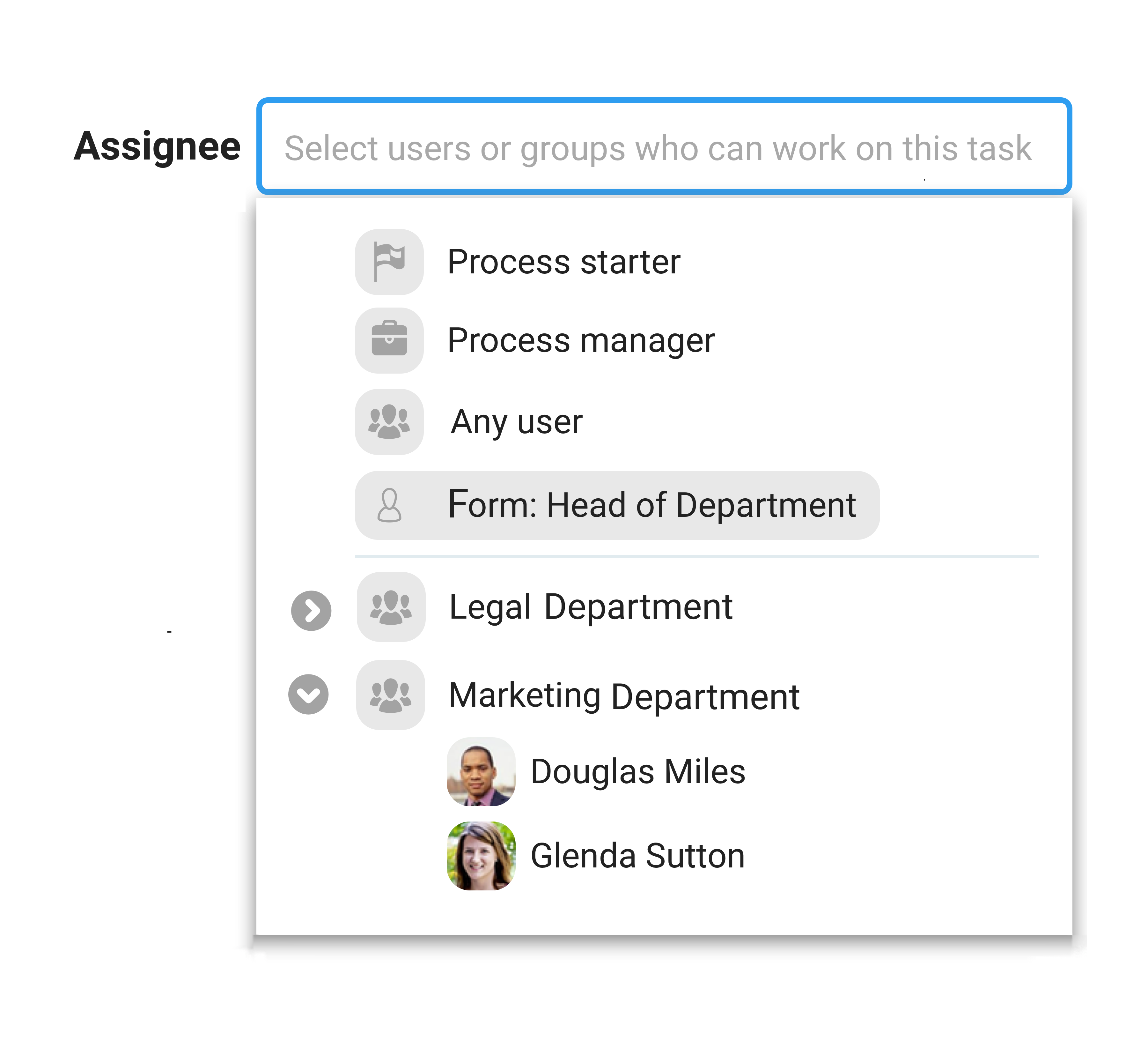Assign task to Glenda Sutton
The image size is (1148, 1041).
pyautogui.click(x=638, y=855)
